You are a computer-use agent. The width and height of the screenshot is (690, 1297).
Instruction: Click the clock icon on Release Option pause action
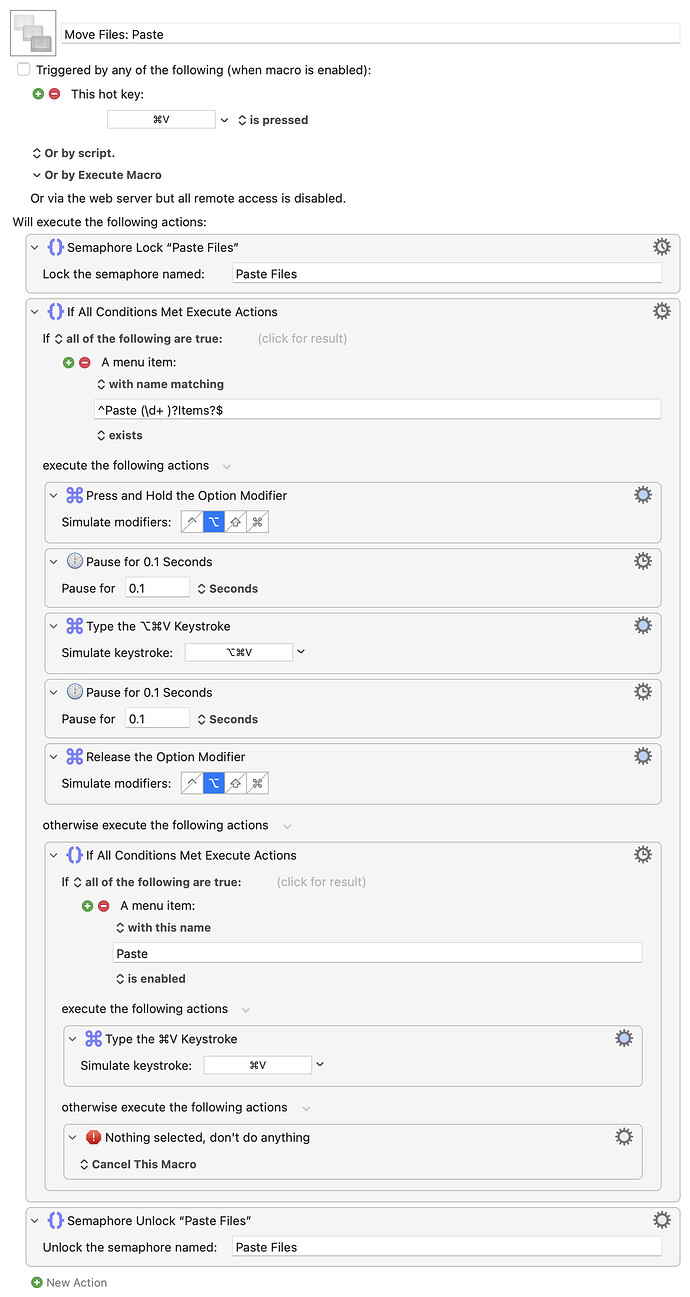point(75,691)
